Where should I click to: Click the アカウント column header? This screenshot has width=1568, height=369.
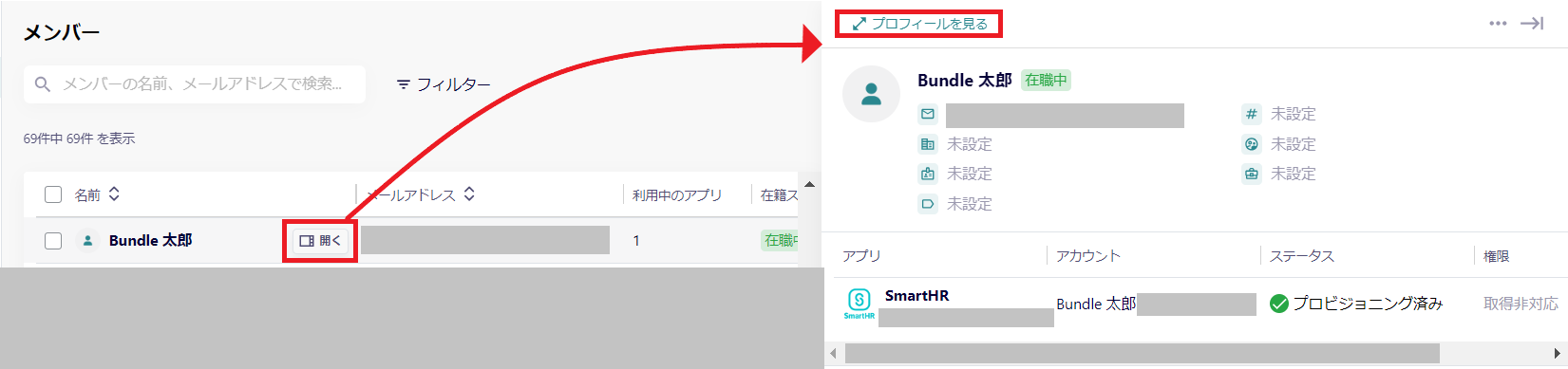click(x=1088, y=256)
